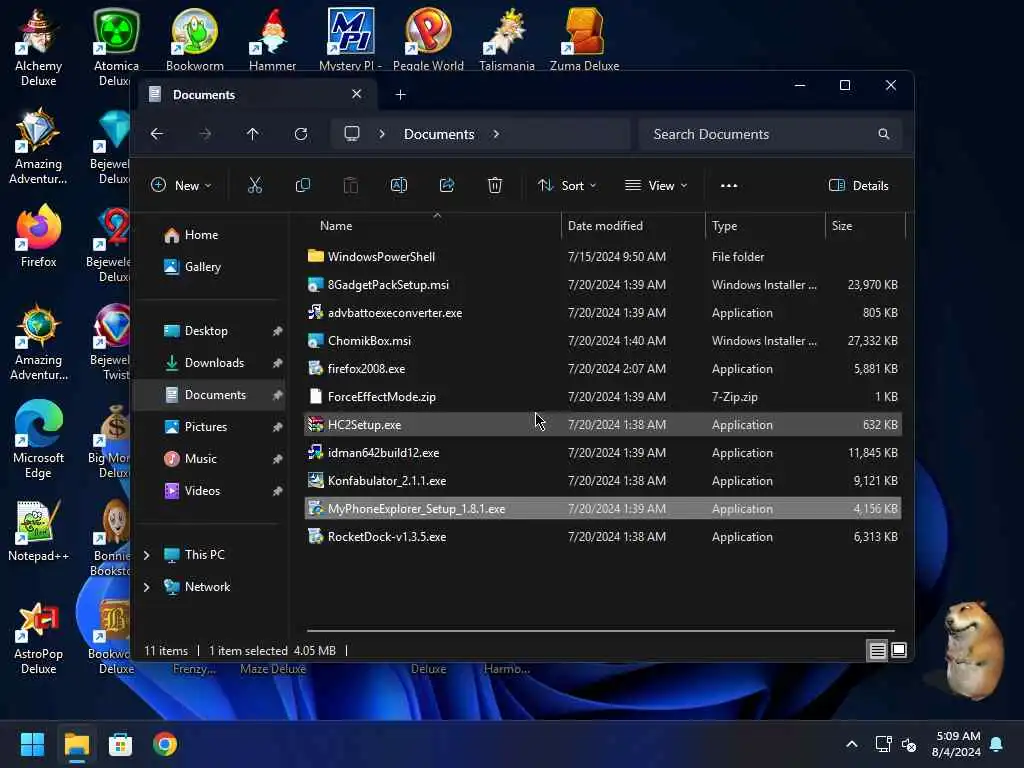The height and width of the screenshot is (768, 1024).
Task: Open Peggle World desktop shortcut
Action: tap(428, 39)
